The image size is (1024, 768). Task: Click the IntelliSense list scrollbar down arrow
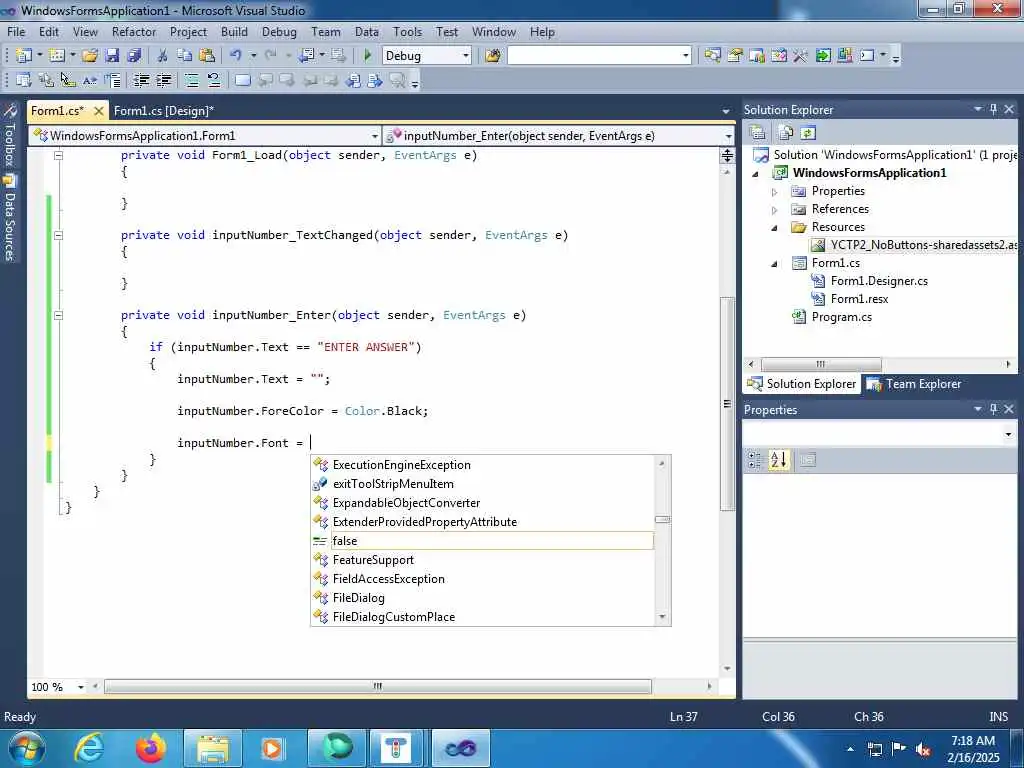click(x=662, y=616)
